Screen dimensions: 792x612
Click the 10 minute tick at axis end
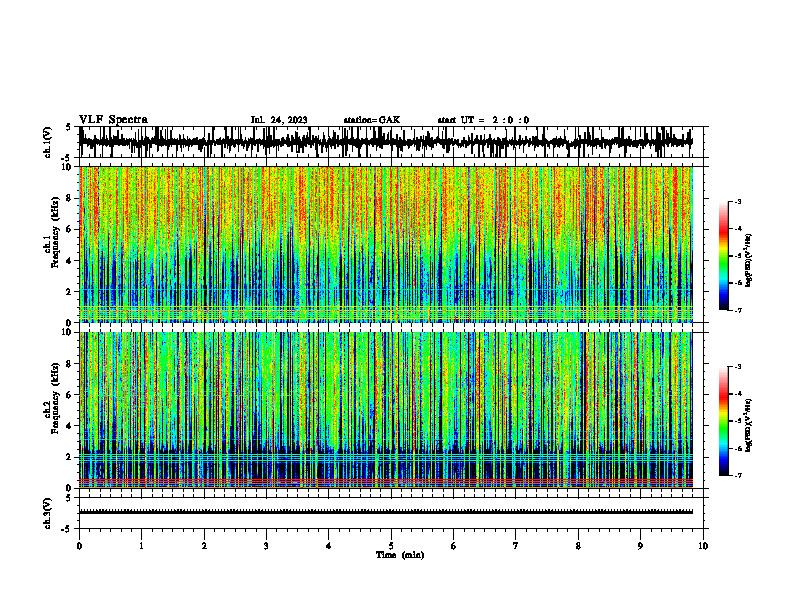pos(703,546)
